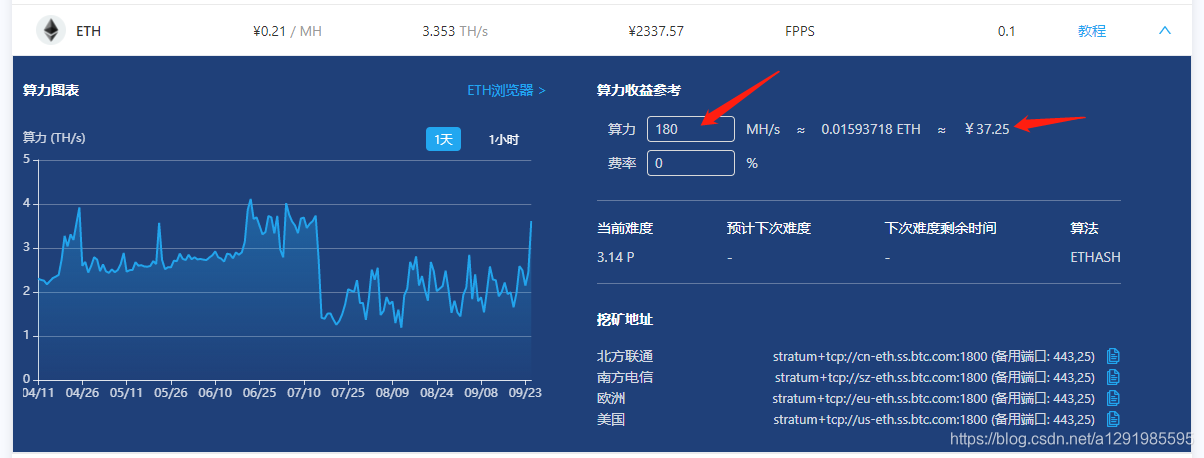
Task: Click the 0.1 minimum payout value
Action: (1007, 31)
